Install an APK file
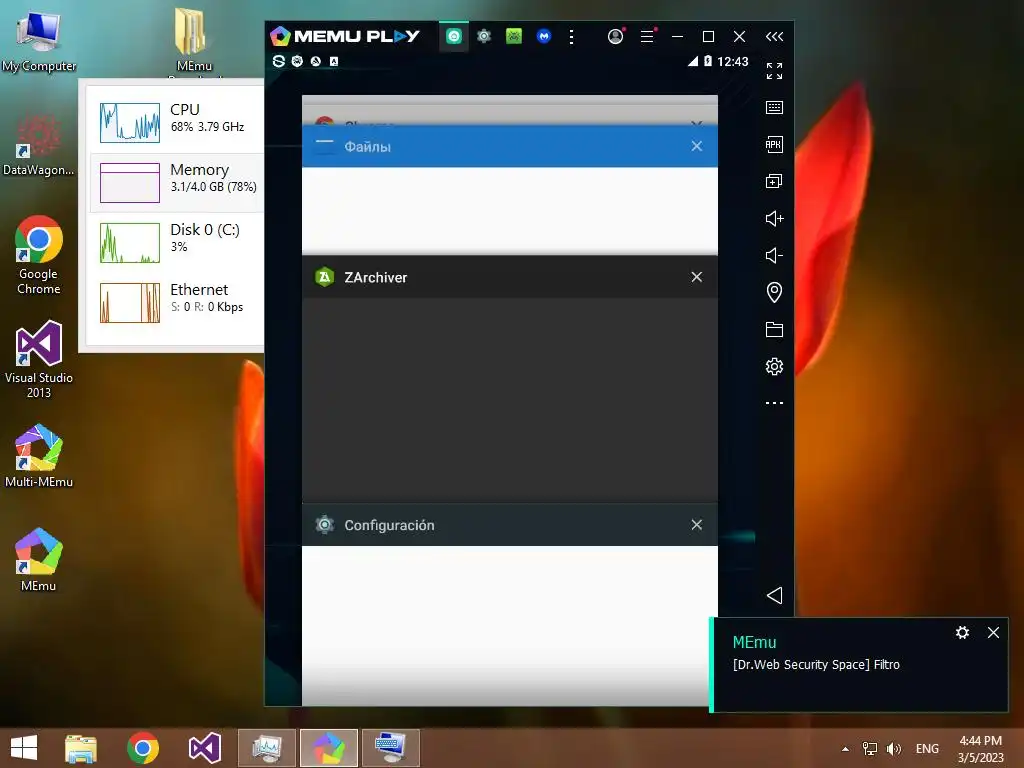This screenshot has height=768, width=1024. pos(775,144)
